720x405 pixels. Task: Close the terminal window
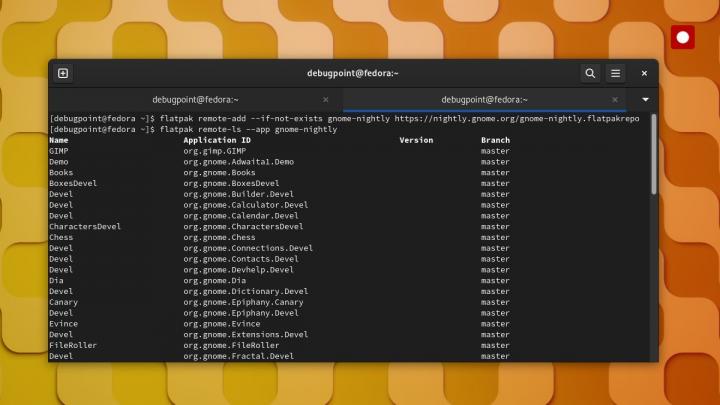pos(645,73)
